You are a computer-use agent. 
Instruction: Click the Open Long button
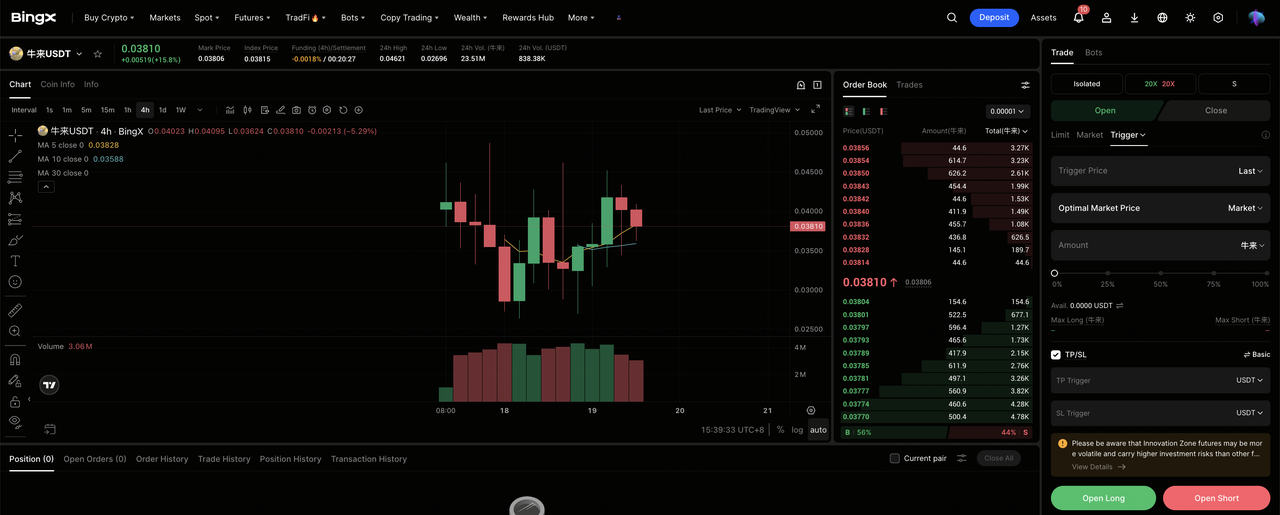(x=1103, y=498)
